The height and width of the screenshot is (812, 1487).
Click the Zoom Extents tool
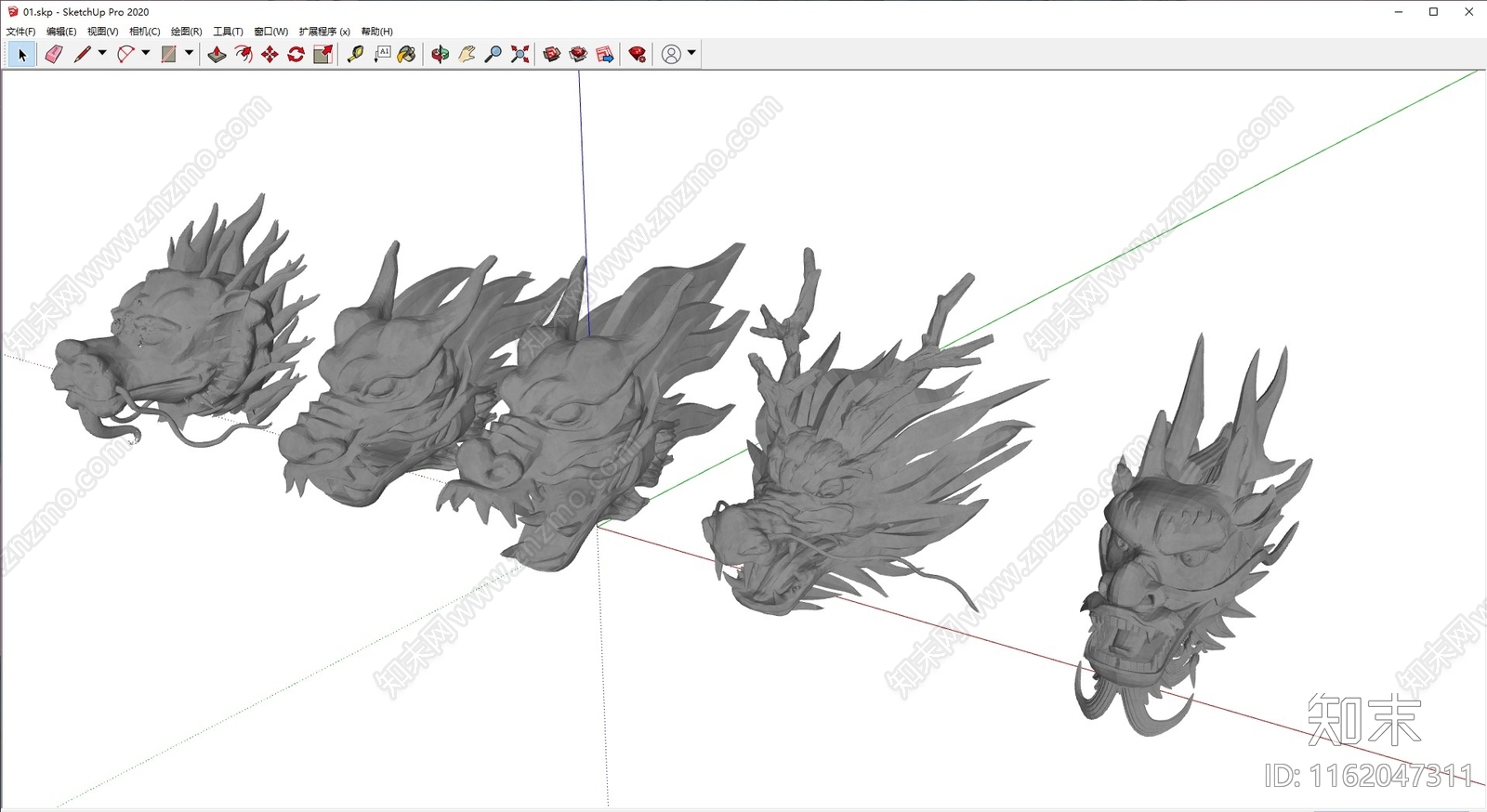pos(520,55)
